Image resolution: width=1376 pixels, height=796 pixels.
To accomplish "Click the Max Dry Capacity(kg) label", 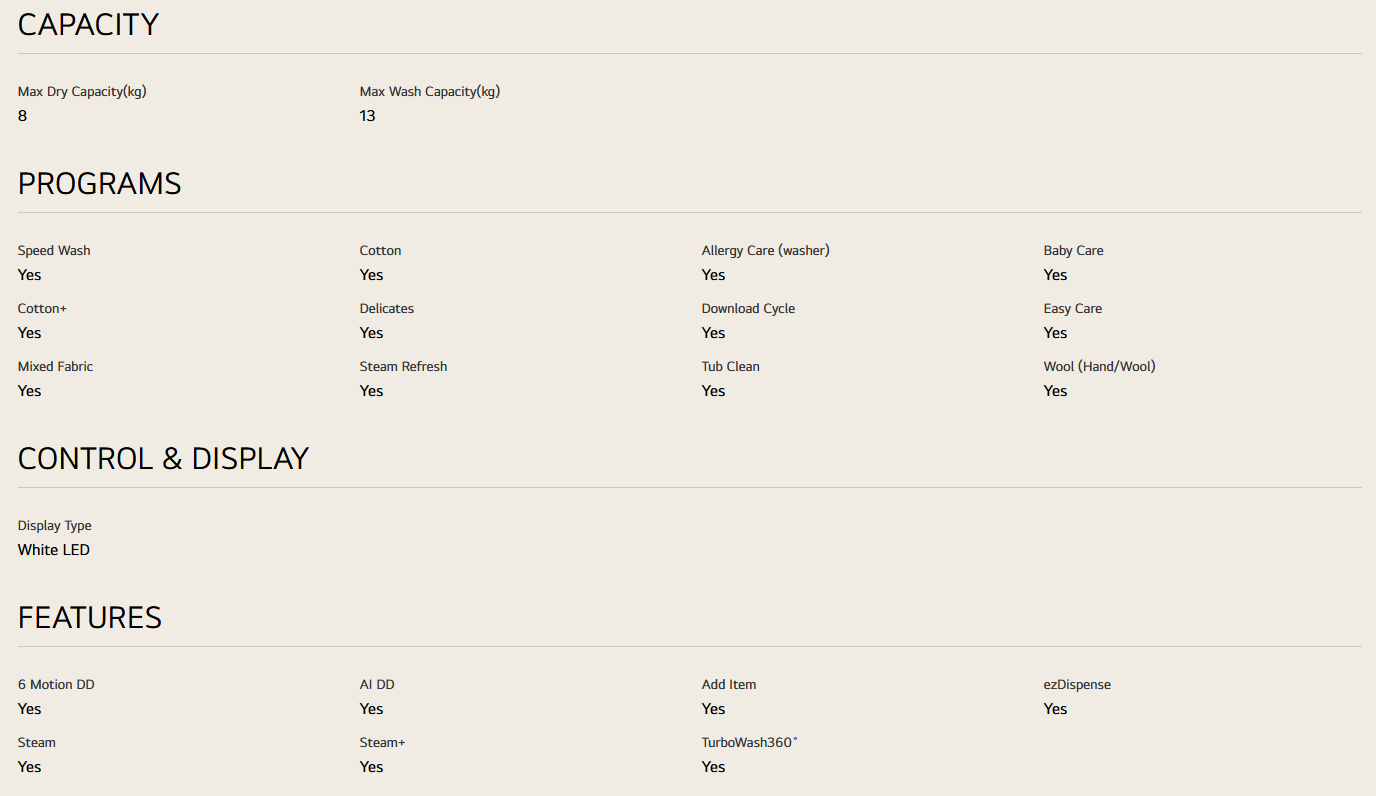I will (82, 92).
